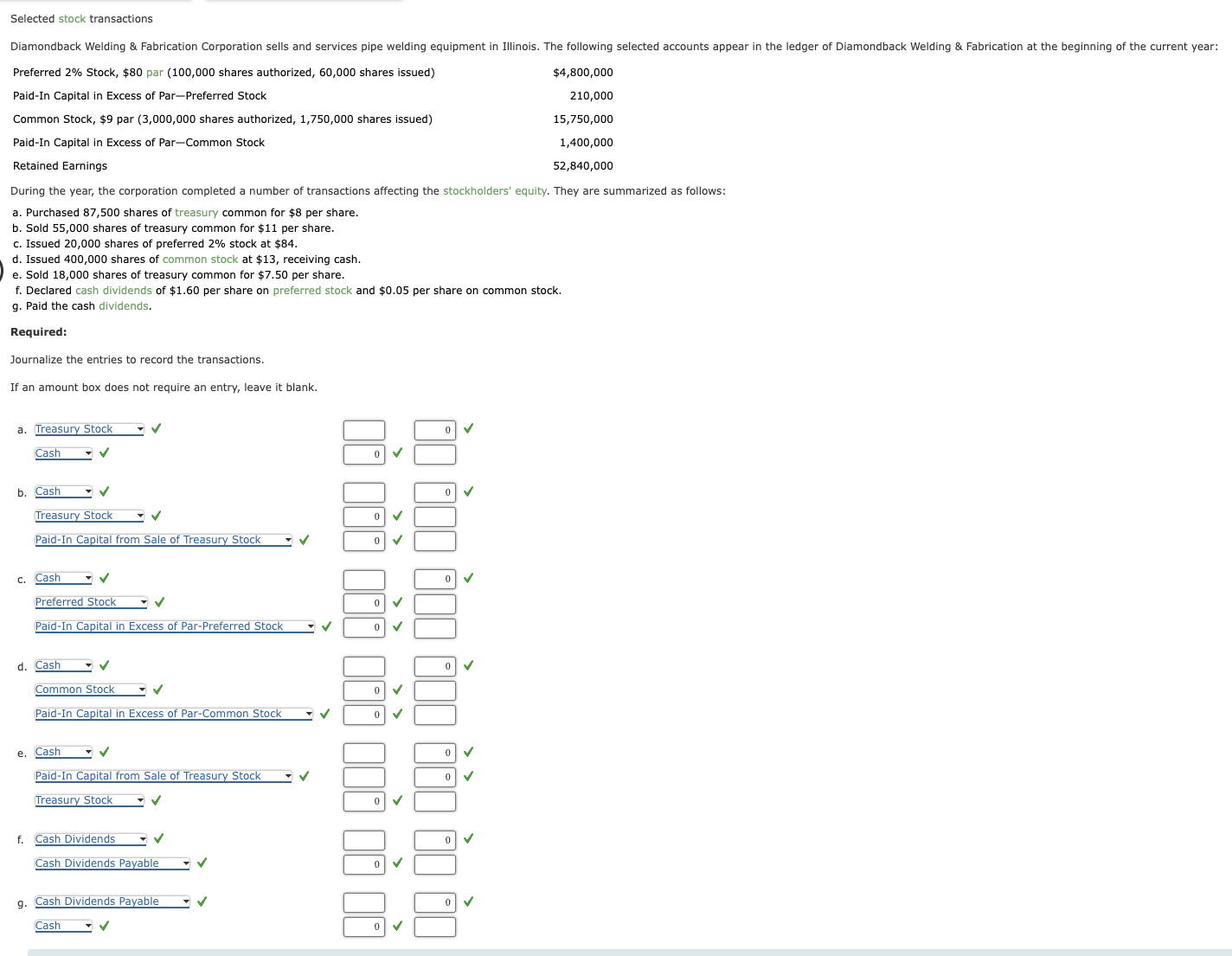The width and height of the screenshot is (1232, 956).
Task: Open the Cash dropdown in entry c
Action: (x=63, y=578)
